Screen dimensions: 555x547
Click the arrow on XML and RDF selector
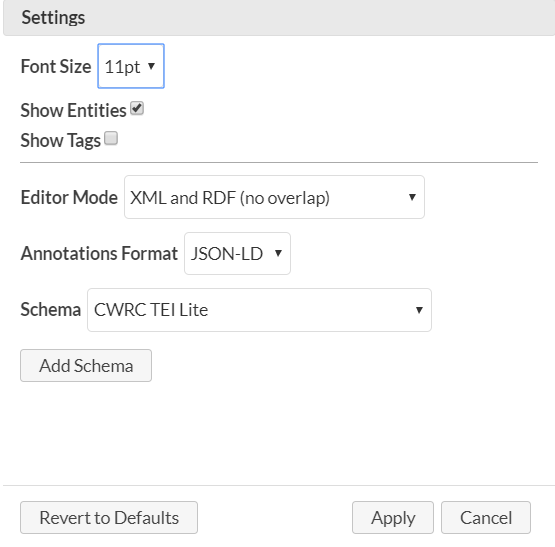coord(412,197)
